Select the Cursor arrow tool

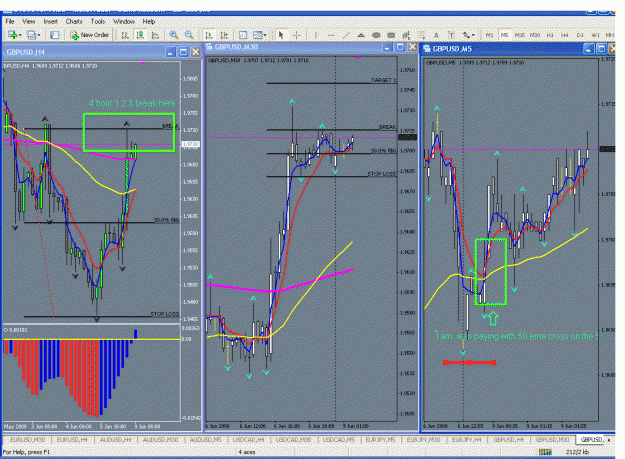(x=281, y=35)
